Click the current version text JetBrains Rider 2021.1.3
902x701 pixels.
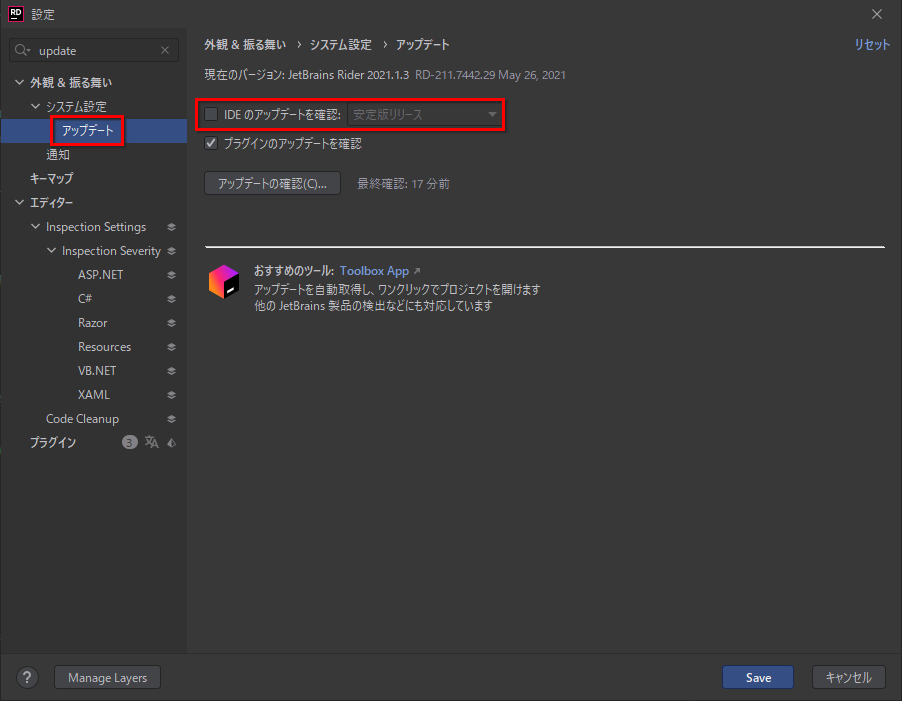click(x=348, y=75)
